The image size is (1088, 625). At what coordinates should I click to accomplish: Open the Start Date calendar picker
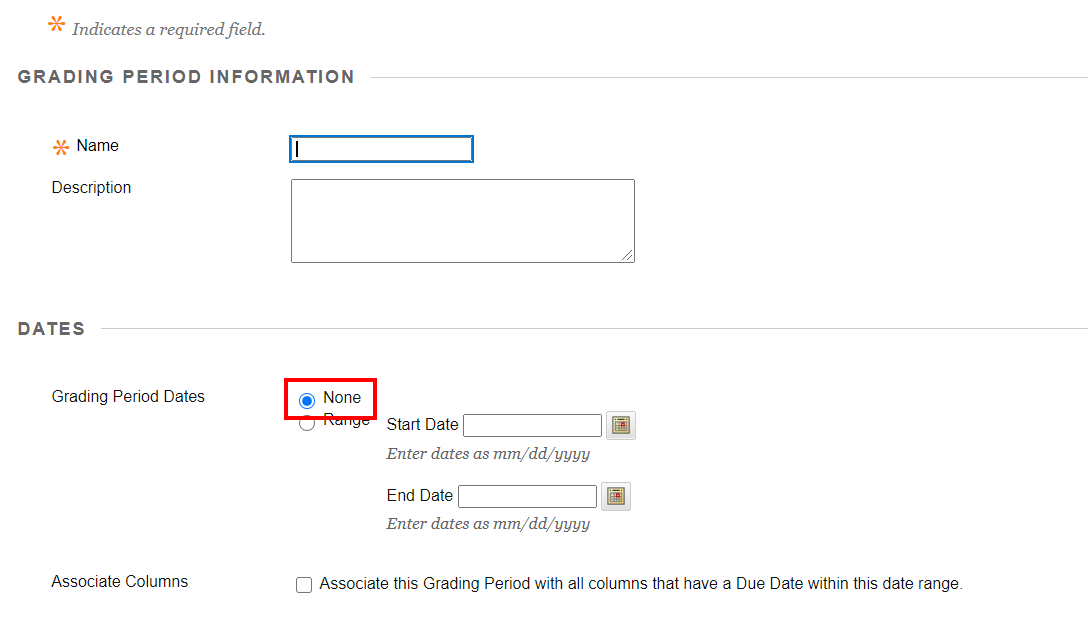[620, 426]
